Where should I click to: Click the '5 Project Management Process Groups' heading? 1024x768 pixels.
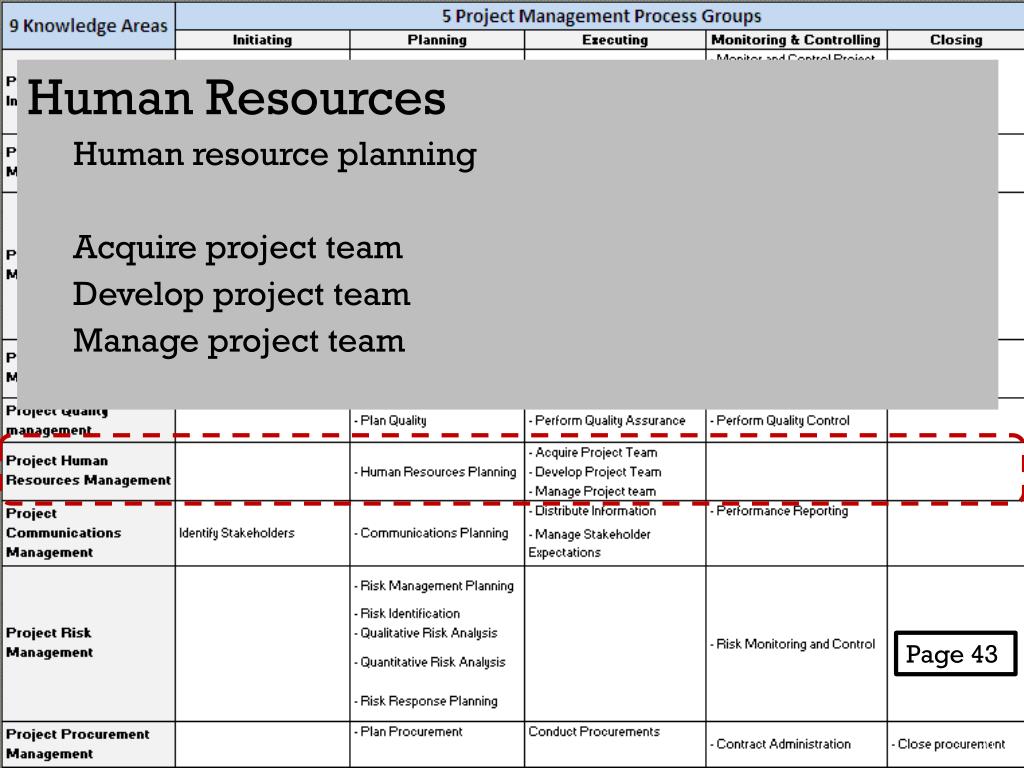pos(601,16)
